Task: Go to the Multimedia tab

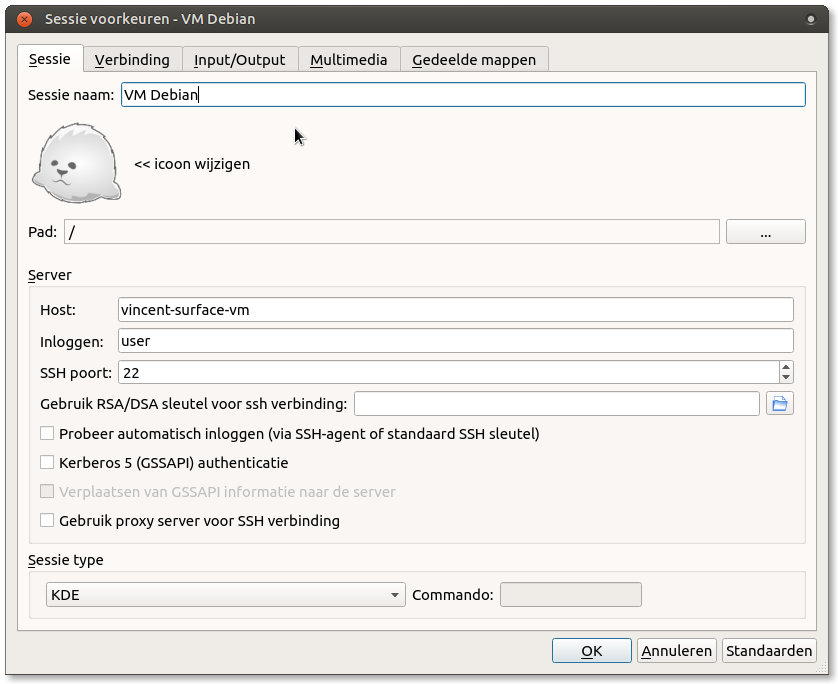Action: [x=348, y=60]
